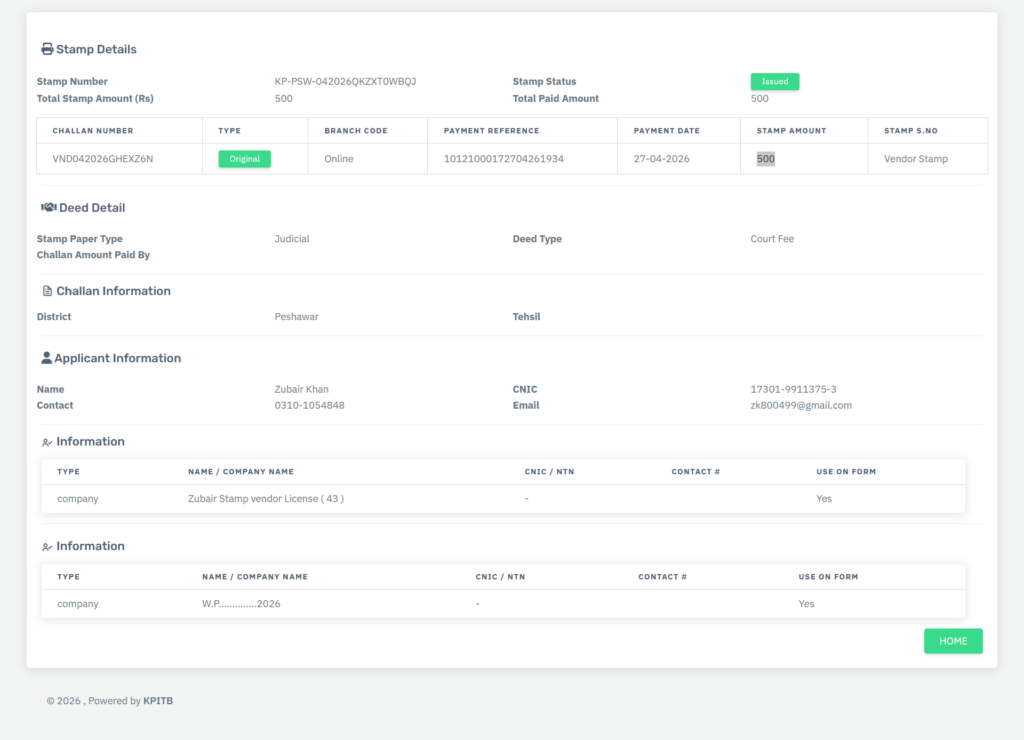1024x740 pixels.
Task: Click the CHALLAN NUMBER column header
Action: 93,131
